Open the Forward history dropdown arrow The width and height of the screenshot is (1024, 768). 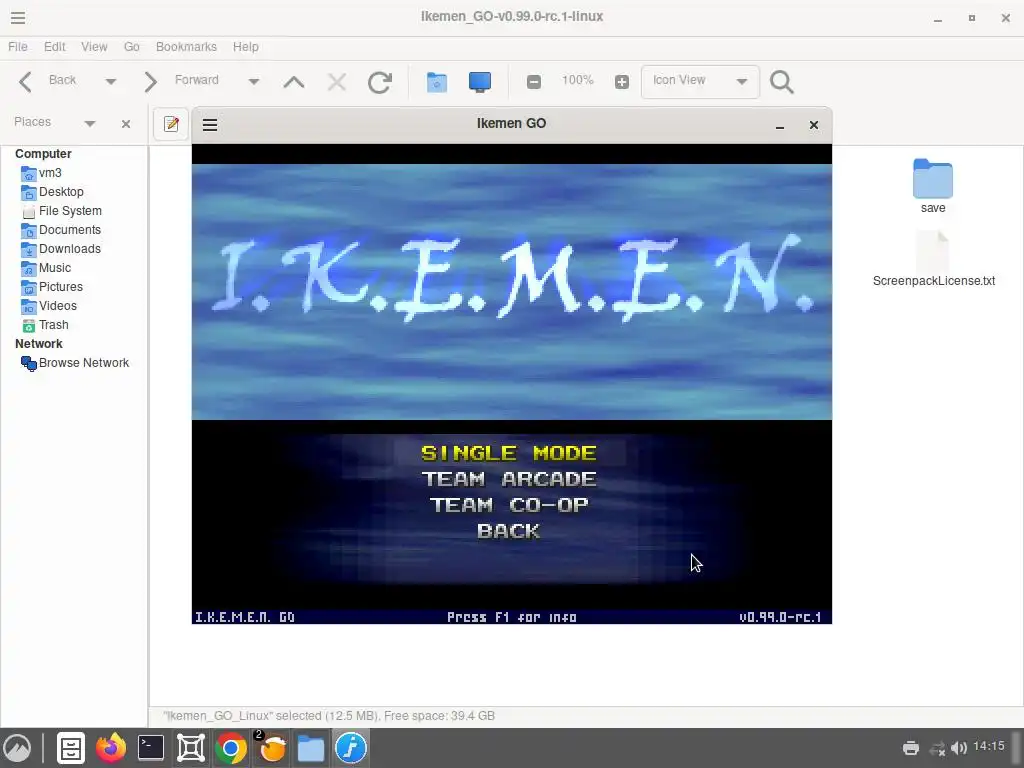point(253,82)
